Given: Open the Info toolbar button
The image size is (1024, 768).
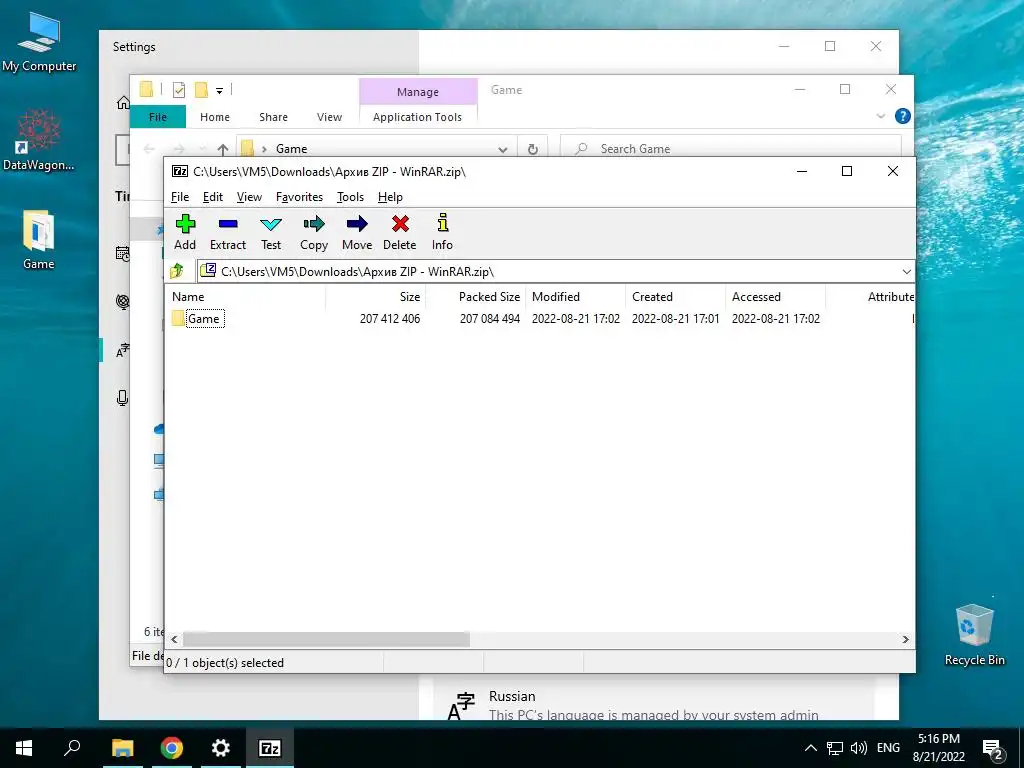Looking at the screenshot, I should pyautogui.click(x=442, y=232).
